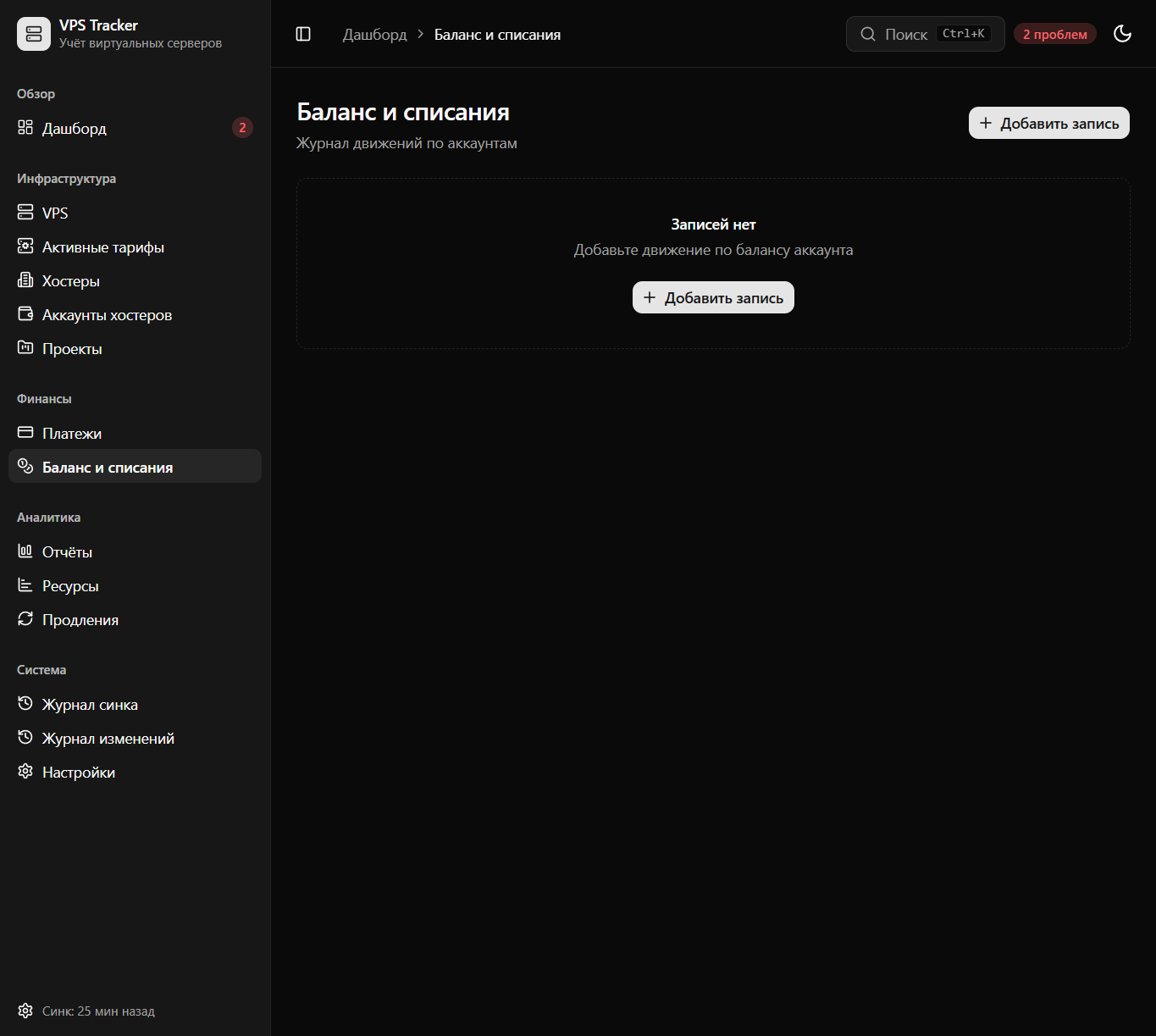Viewport: 1156px width, 1036px height.
Task: Select Продления refresh icon
Action: (x=25, y=619)
